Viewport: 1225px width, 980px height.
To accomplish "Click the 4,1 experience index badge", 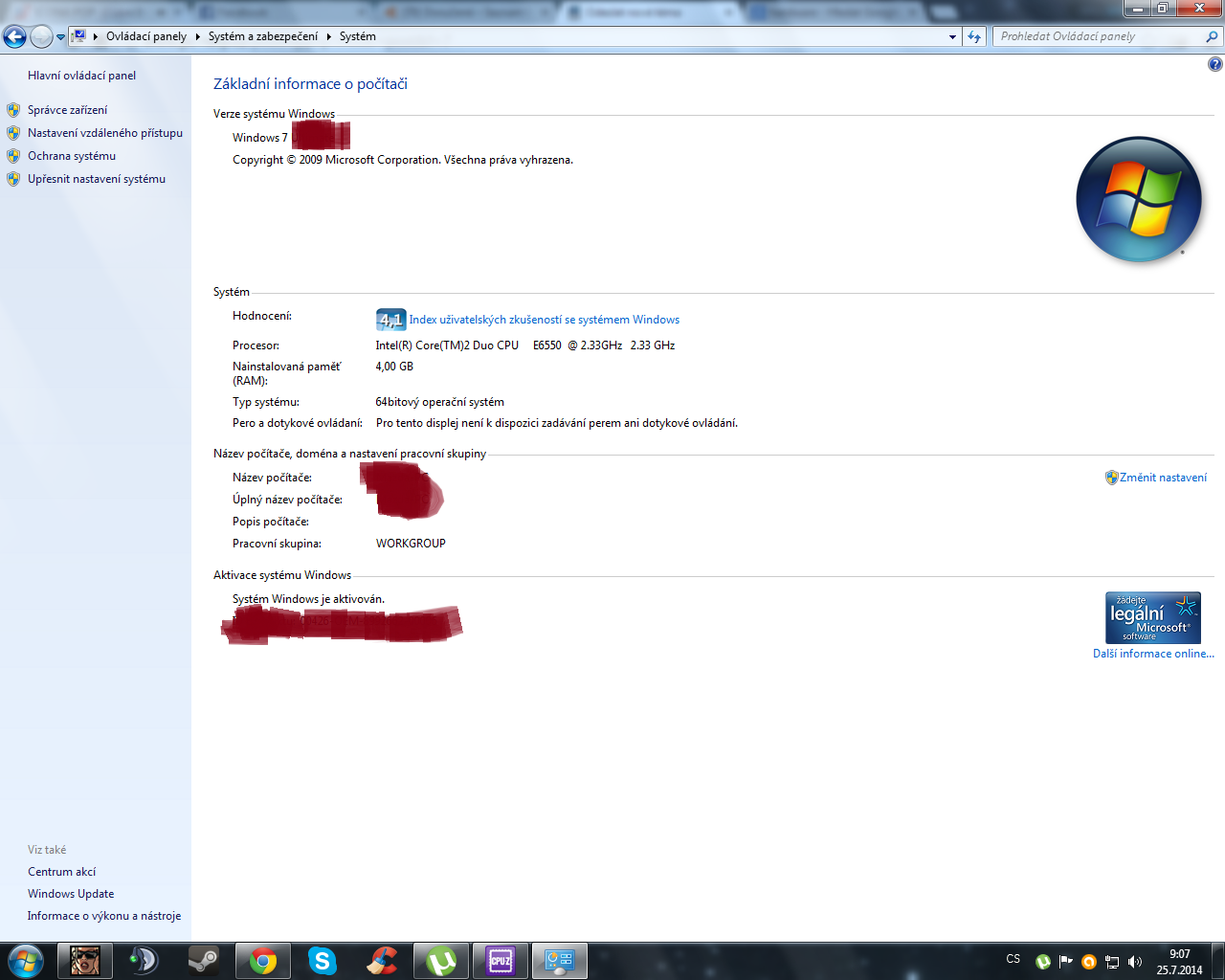I will pyautogui.click(x=390, y=320).
